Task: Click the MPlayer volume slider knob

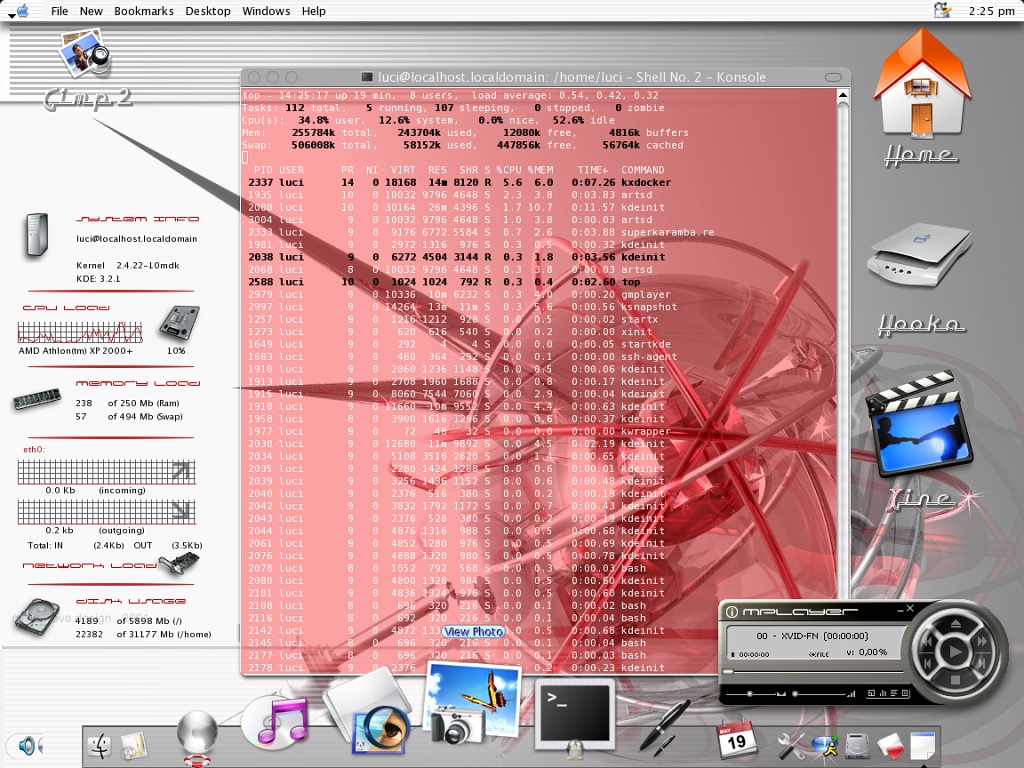Action: click(795, 694)
